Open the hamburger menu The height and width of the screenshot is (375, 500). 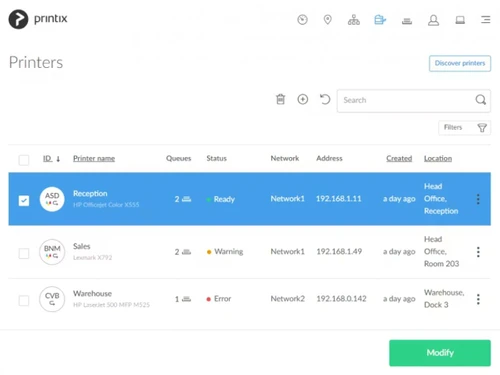[x=486, y=20]
